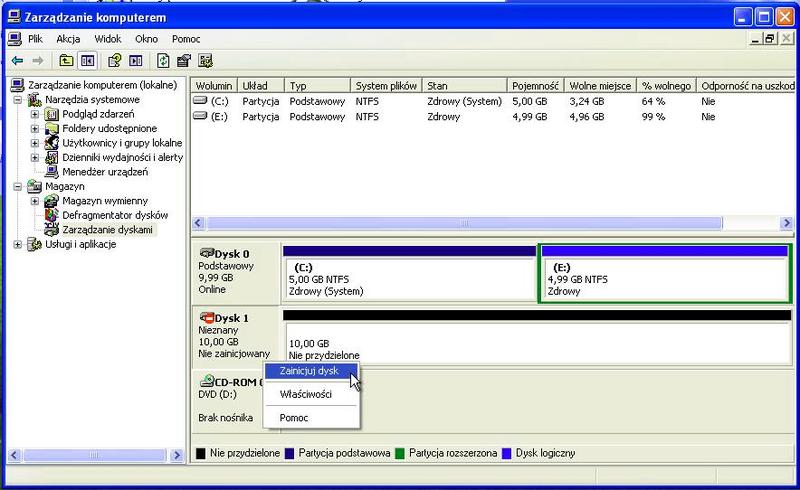Click the Menedżer urządzeń icon
Image resolution: width=800 pixels, height=490 pixels.
click(52, 172)
